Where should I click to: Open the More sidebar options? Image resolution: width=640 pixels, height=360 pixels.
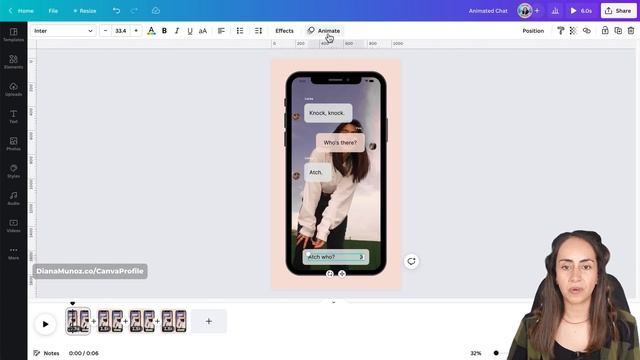tap(13, 253)
